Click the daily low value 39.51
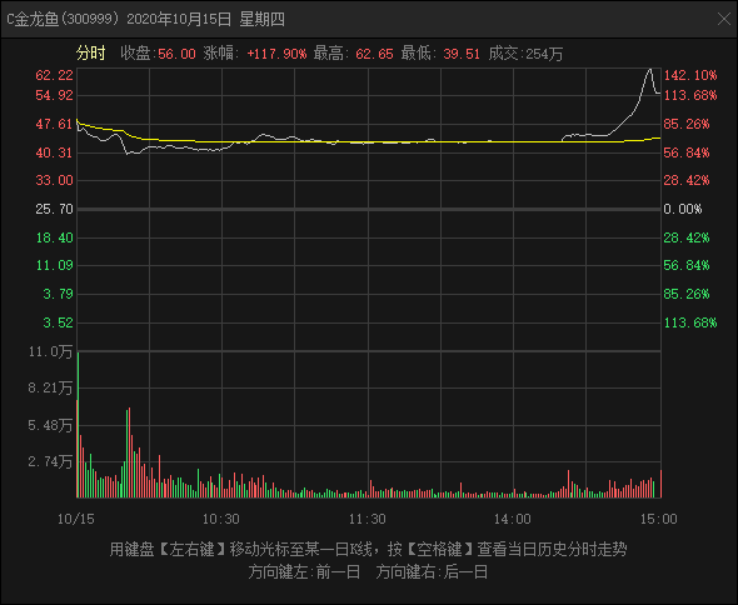The image size is (738, 605). pyautogui.click(x=461, y=54)
